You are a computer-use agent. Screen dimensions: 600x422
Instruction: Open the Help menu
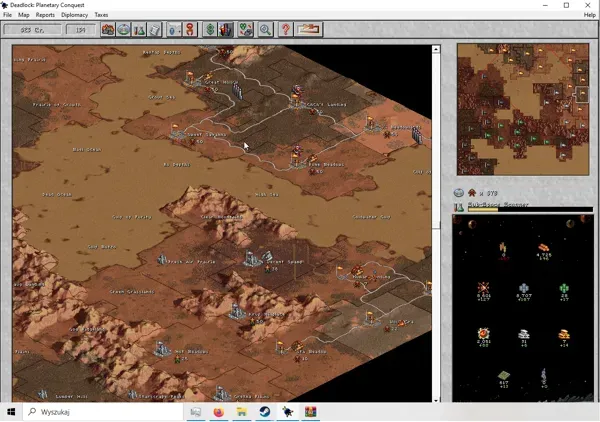tap(589, 15)
